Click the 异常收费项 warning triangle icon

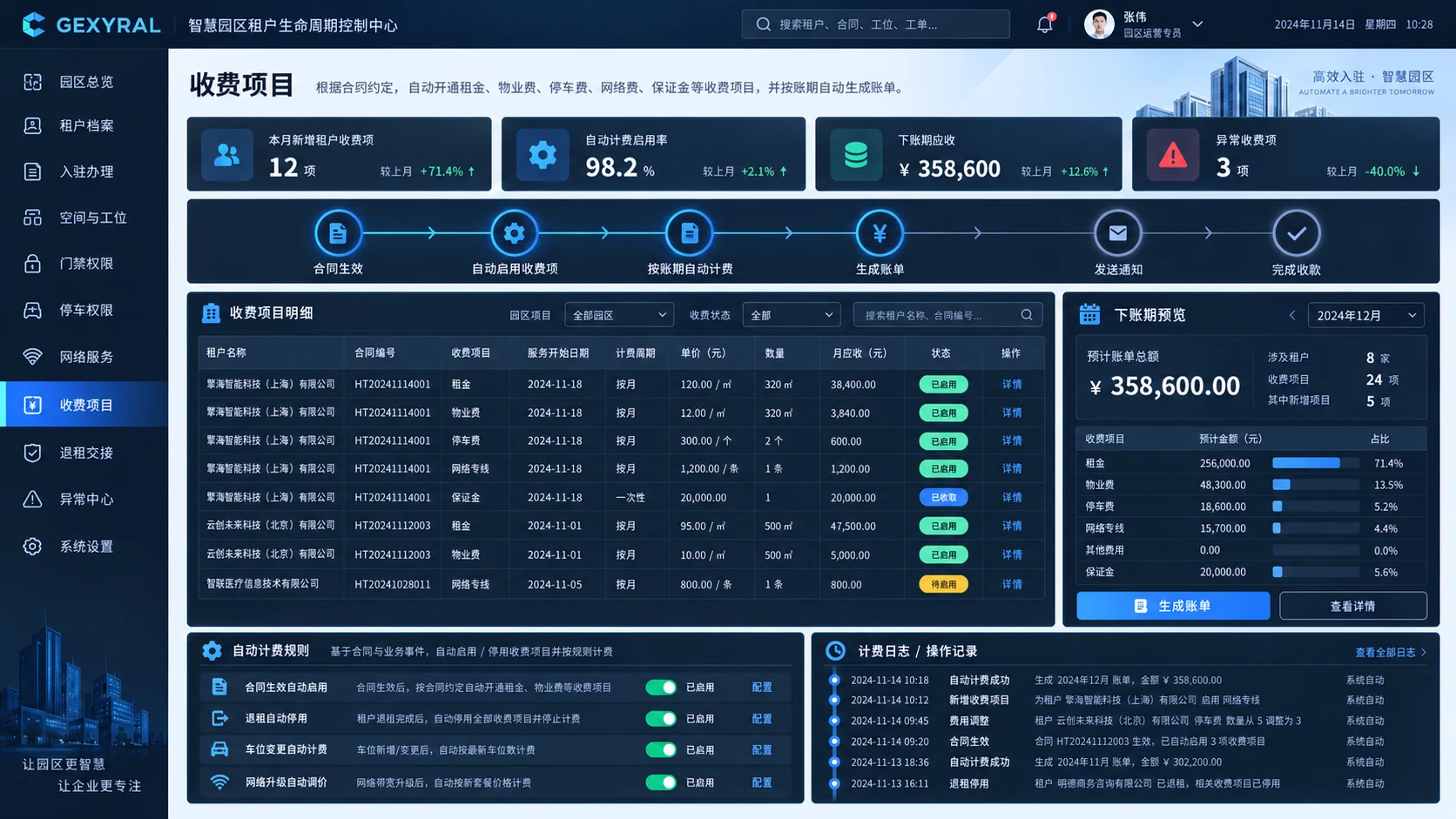tap(1173, 155)
